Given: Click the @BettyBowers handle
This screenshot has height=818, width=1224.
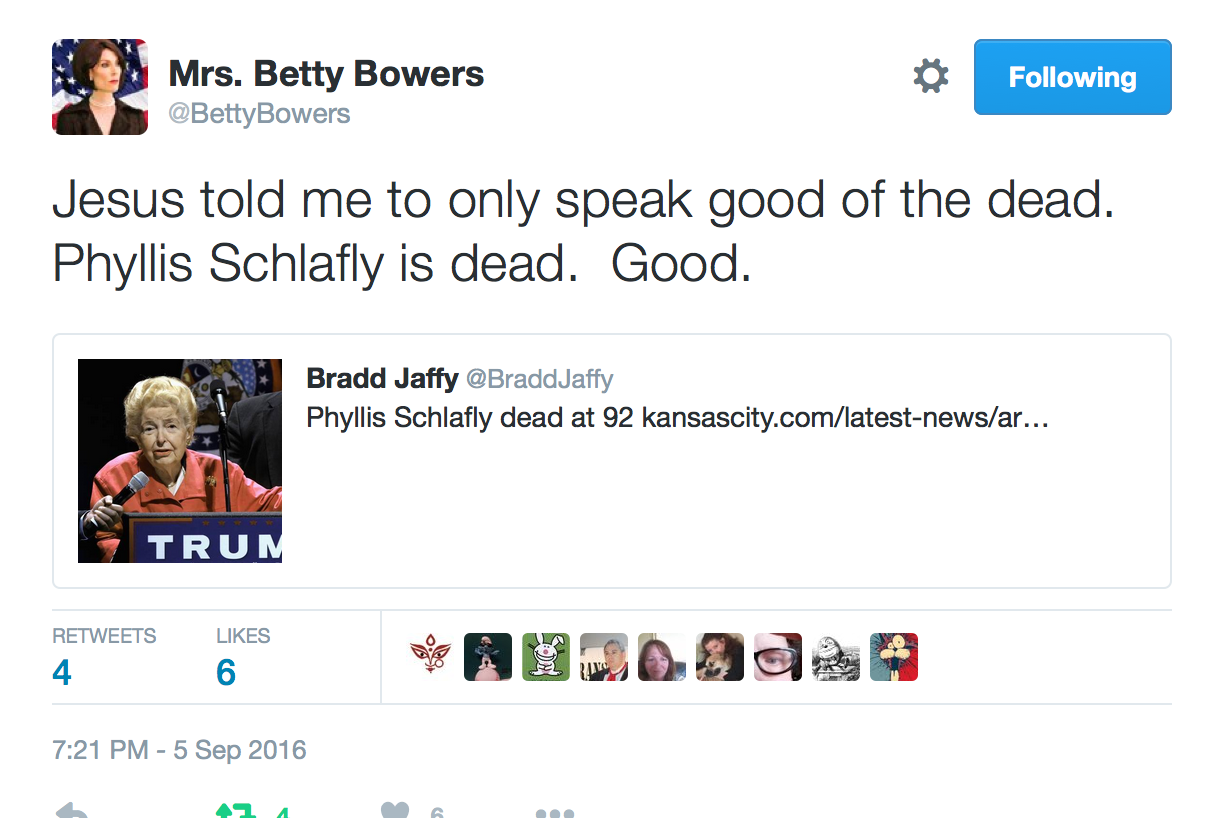Looking at the screenshot, I should coord(259,114).
